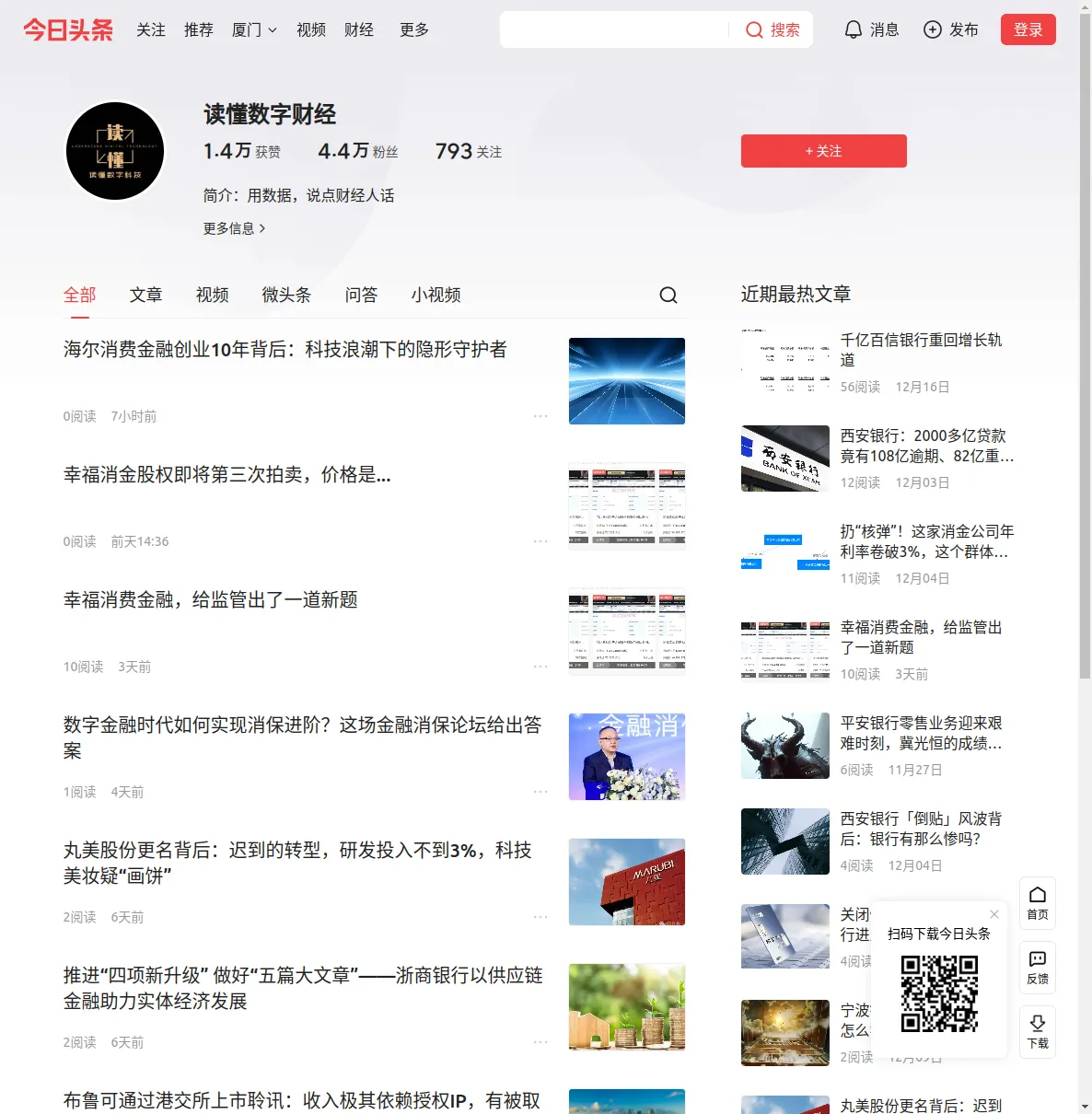Image resolution: width=1092 pixels, height=1114 pixels.
Task: Close the QR code download popup
Action: tap(994, 914)
